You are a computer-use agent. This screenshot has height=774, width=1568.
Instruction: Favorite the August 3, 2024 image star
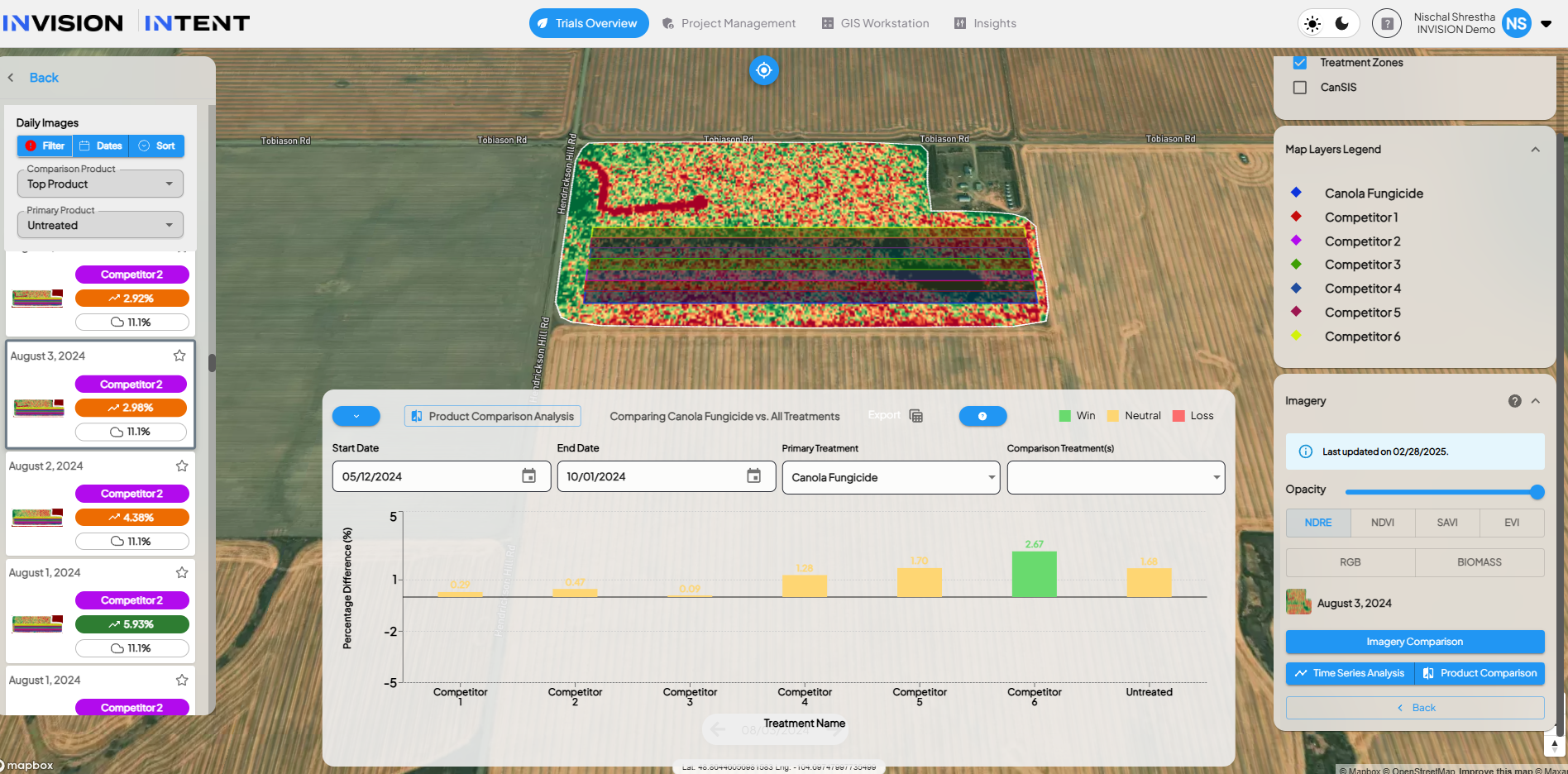point(179,356)
